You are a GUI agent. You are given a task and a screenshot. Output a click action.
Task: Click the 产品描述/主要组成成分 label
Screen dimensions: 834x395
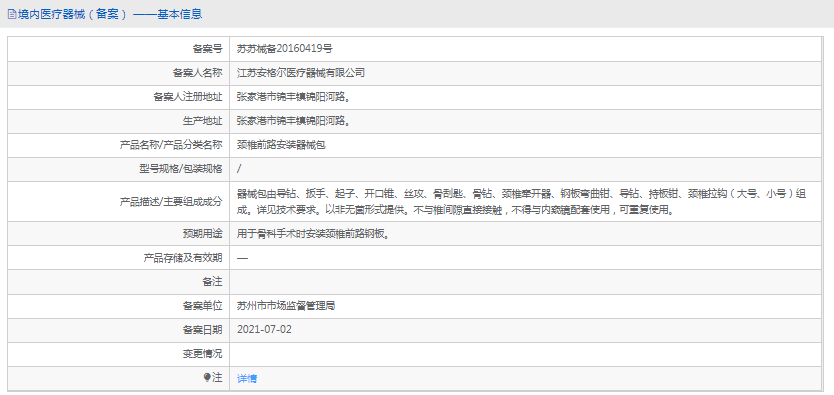point(171,201)
